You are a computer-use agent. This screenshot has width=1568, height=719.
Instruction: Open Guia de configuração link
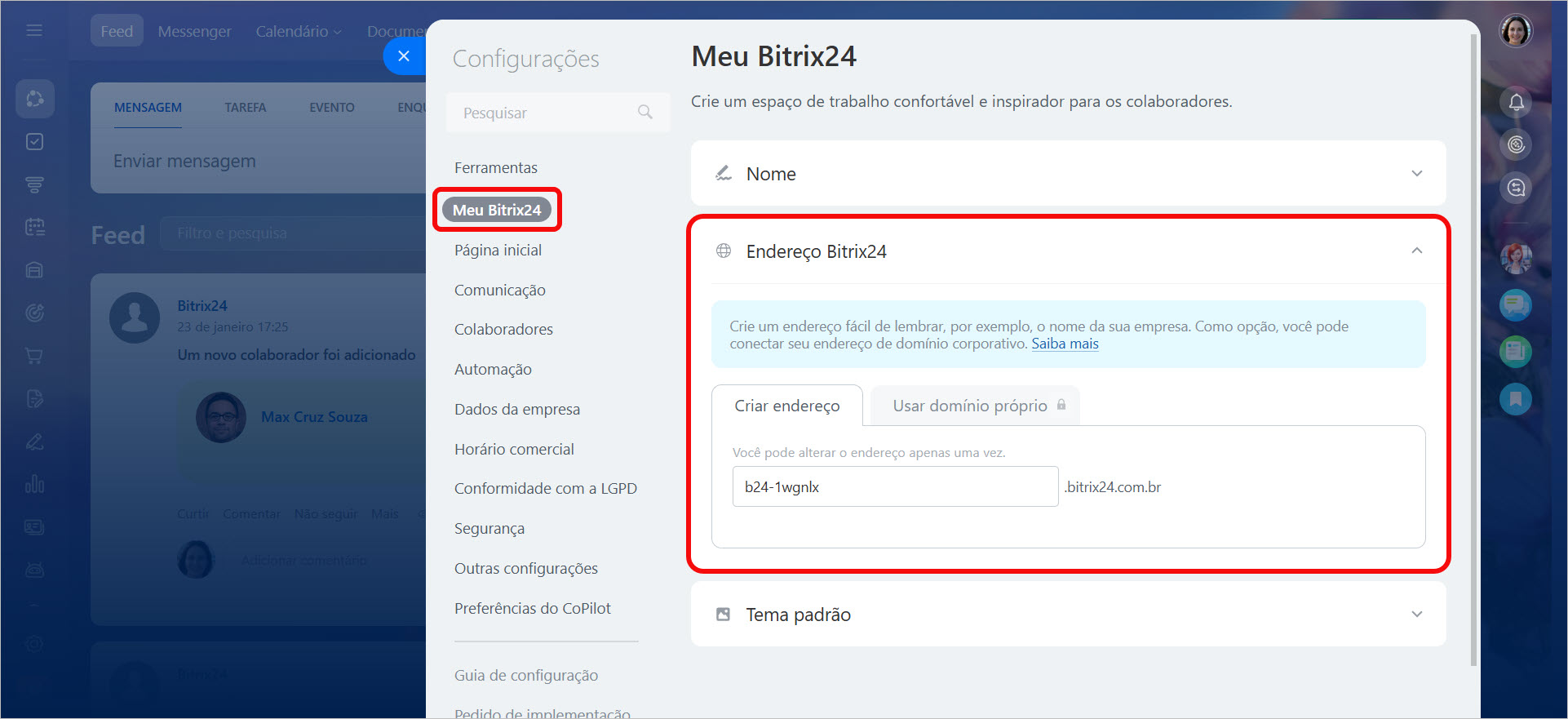pos(526,675)
